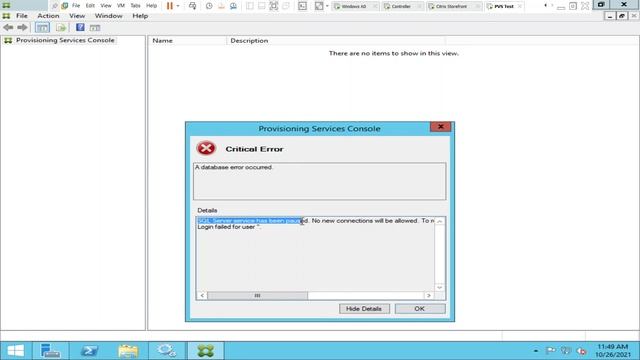Open the console File menu

coord(22,16)
